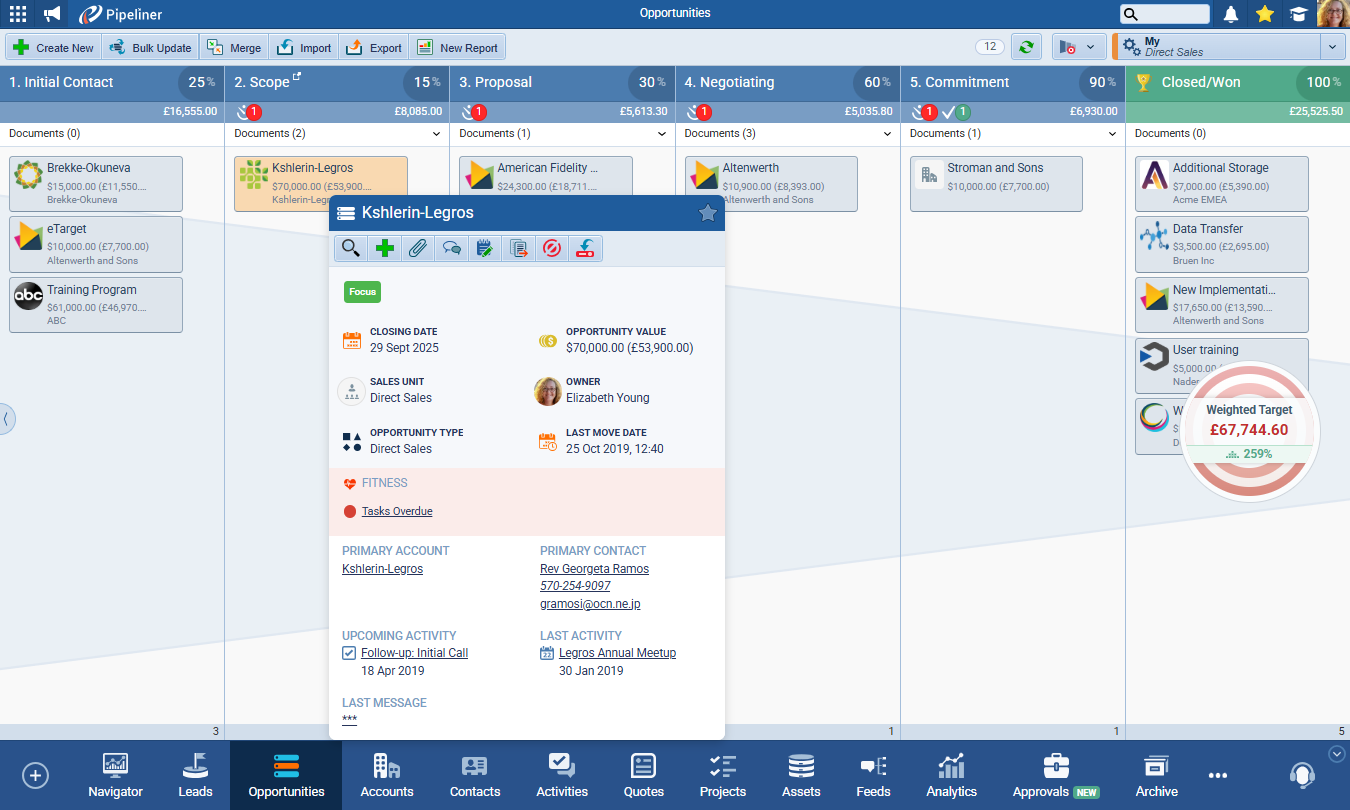Image resolution: width=1350 pixels, height=810 pixels.
Task: Open the notifications bell
Action: pyautogui.click(x=1231, y=14)
